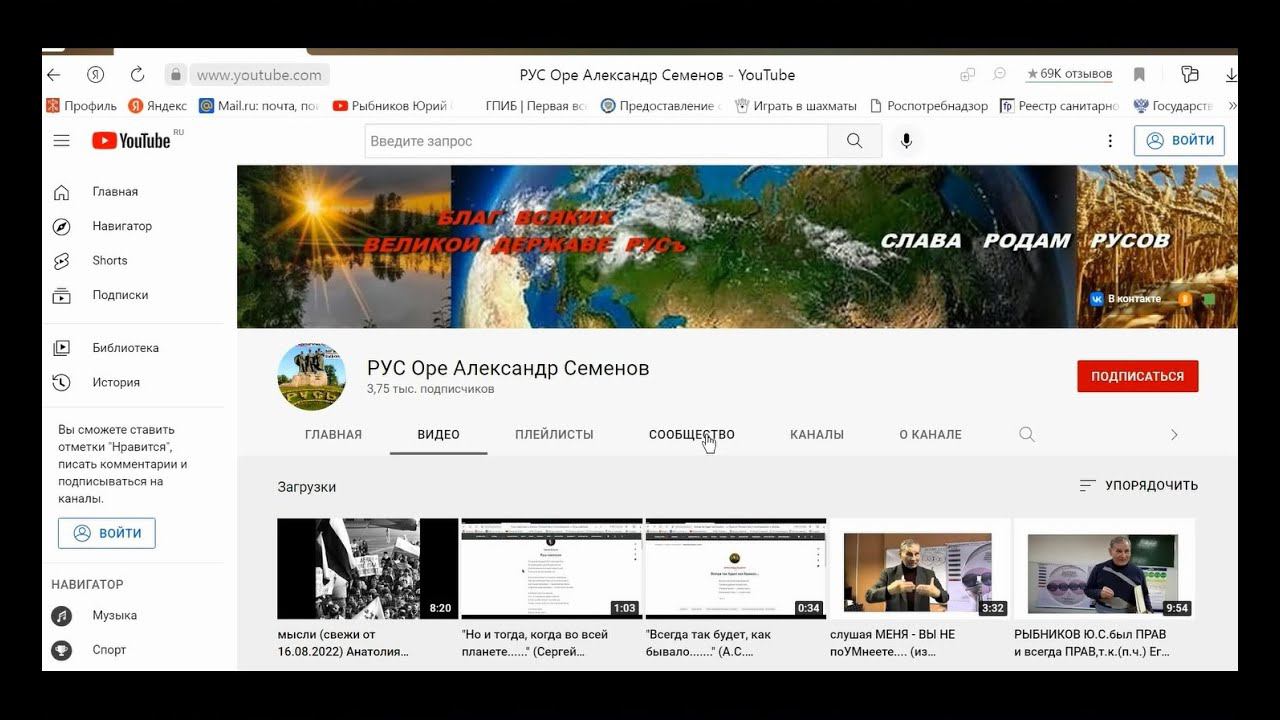
Task: Open the Играть в шахматы bookmark
Action: click(796, 105)
